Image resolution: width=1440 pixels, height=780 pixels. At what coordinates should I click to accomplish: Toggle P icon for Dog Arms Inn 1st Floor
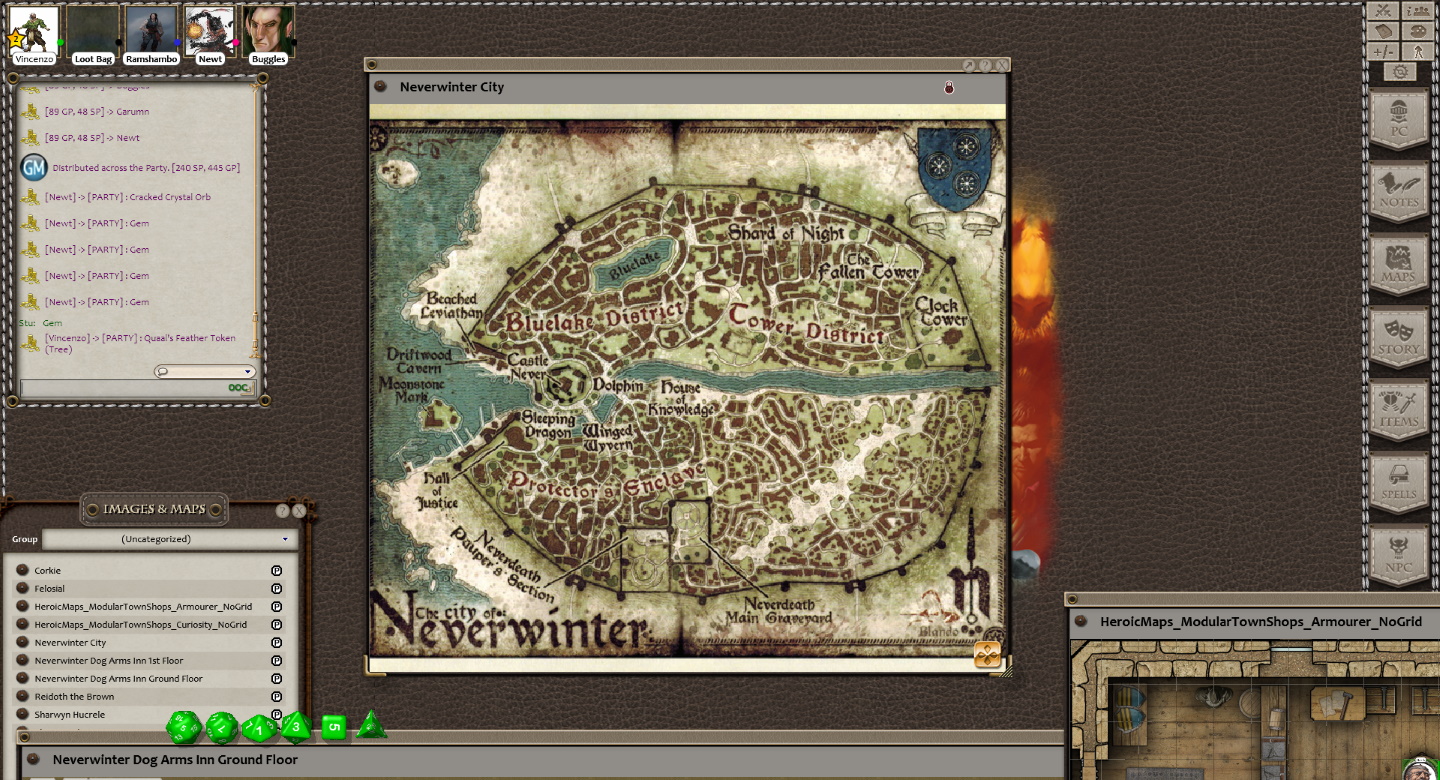pos(277,661)
